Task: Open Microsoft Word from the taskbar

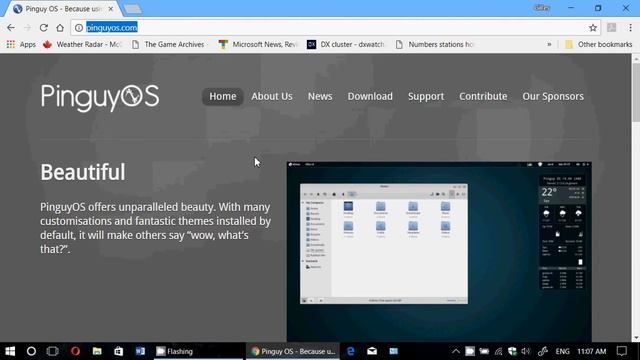Action: click(x=140, y=351)
